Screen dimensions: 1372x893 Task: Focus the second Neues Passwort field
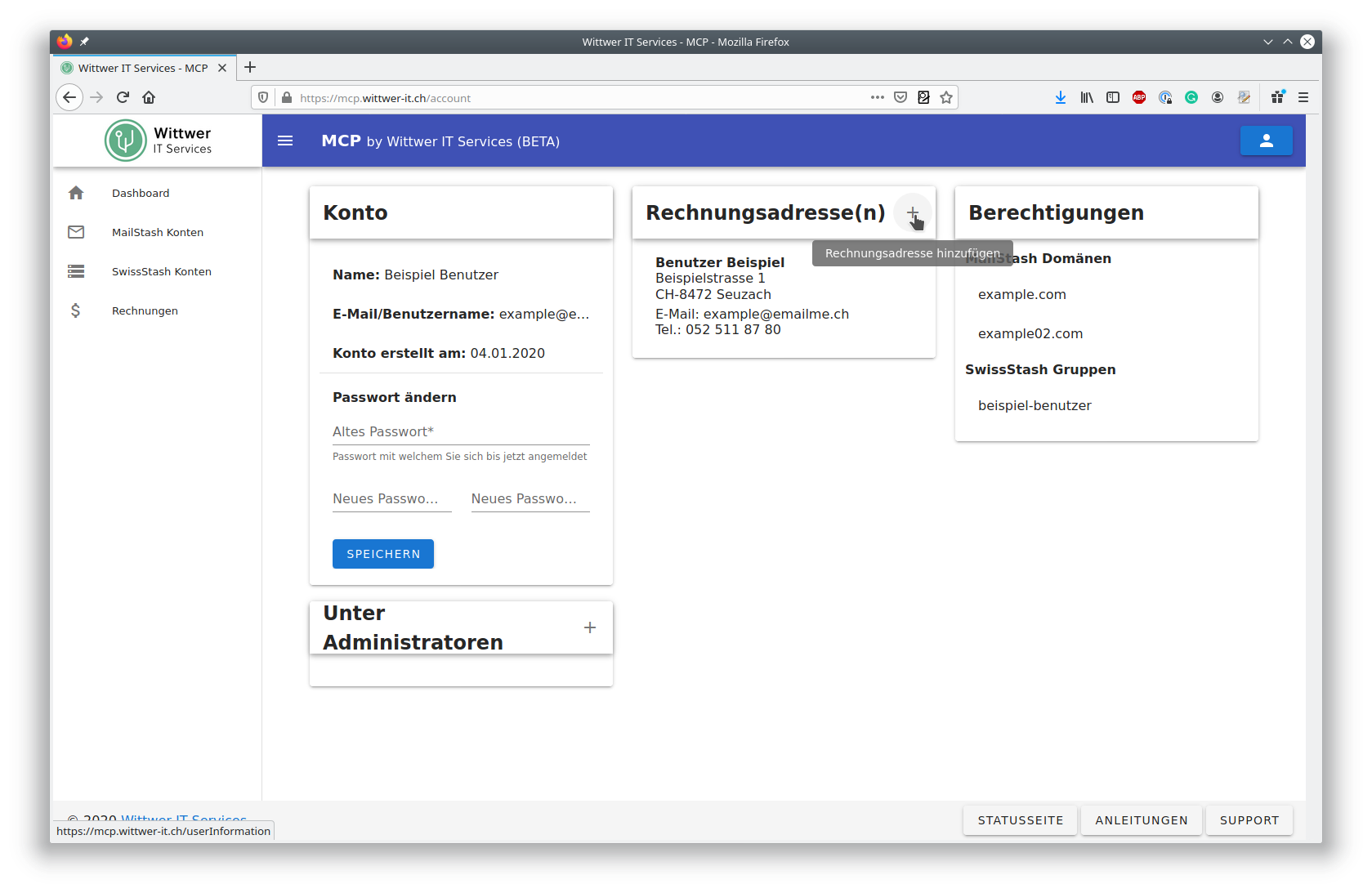pos(530,498)
